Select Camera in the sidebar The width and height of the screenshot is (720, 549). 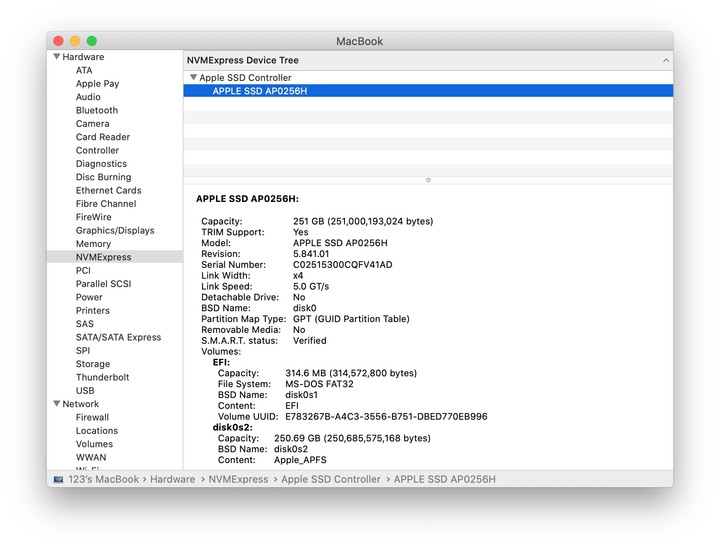point(93,123)
